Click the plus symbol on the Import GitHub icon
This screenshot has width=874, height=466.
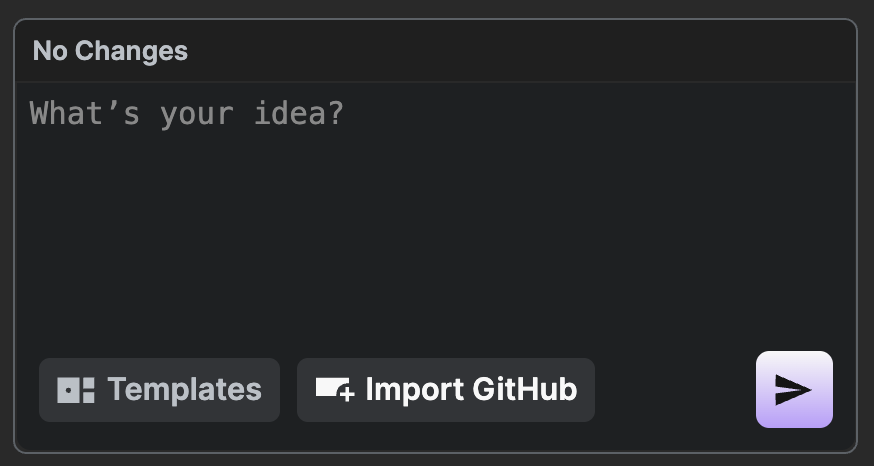(347, 394)
